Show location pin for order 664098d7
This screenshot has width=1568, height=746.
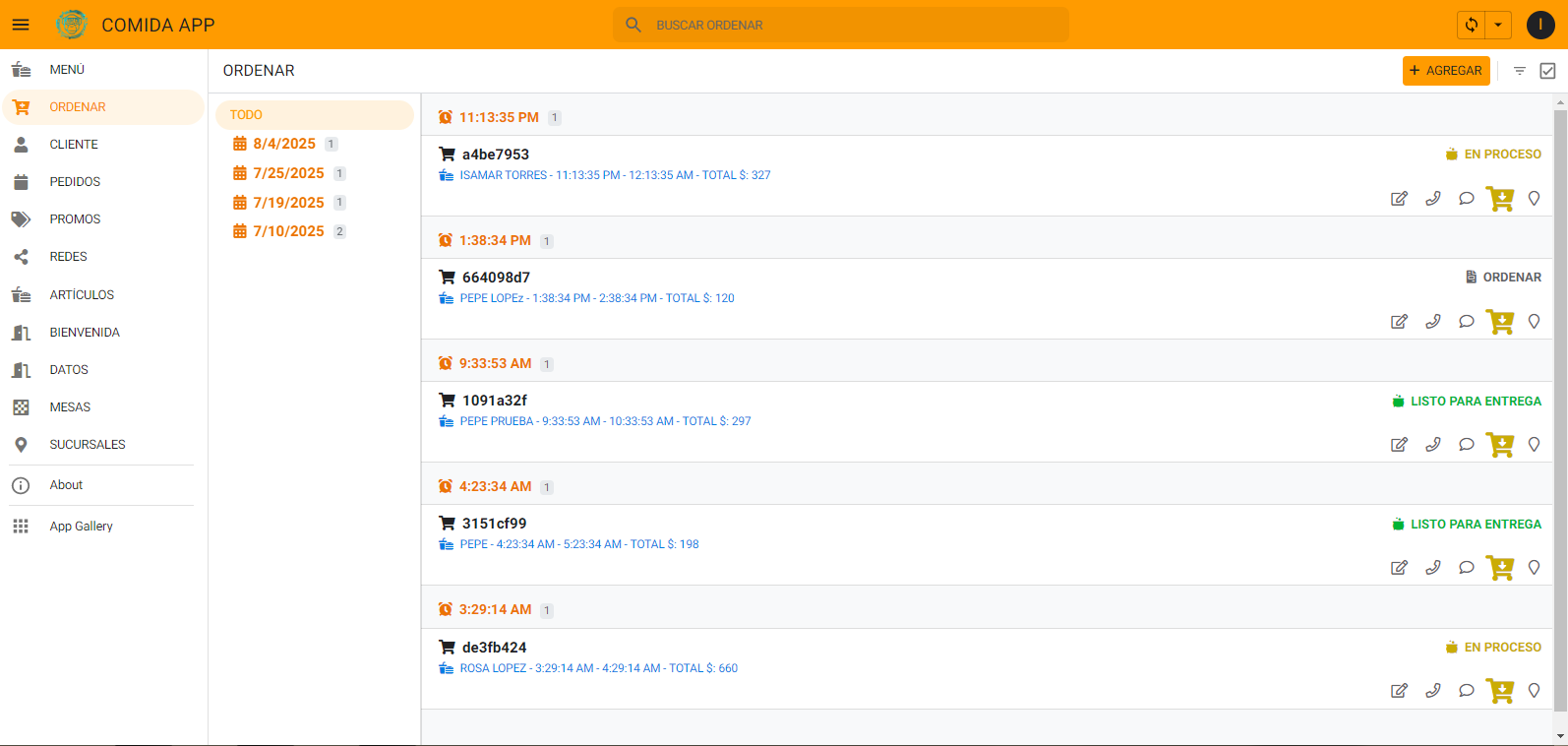pyautogui.click(x=1534, y=322)
